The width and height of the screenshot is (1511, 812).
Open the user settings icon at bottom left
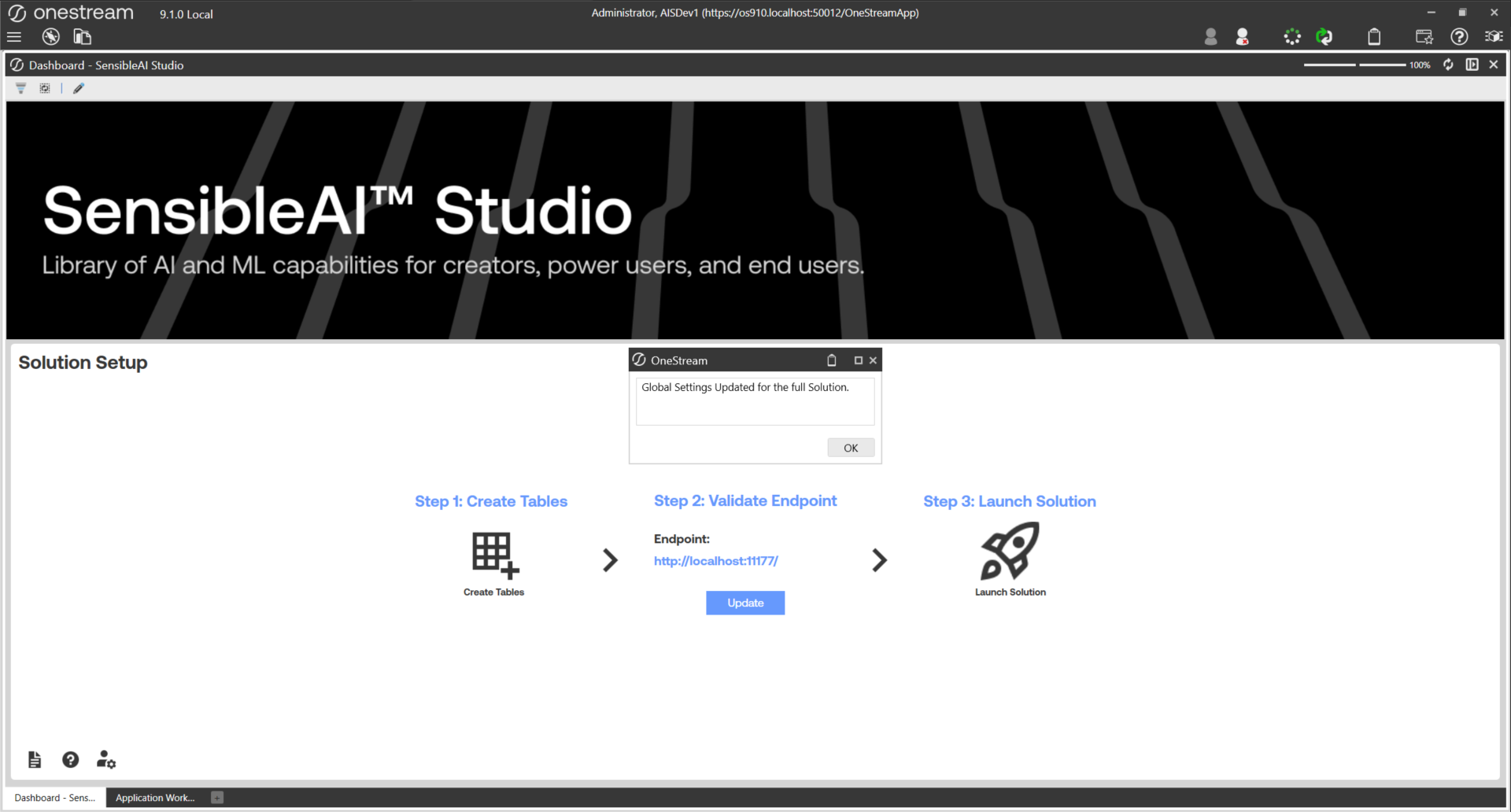click(106, 759)
